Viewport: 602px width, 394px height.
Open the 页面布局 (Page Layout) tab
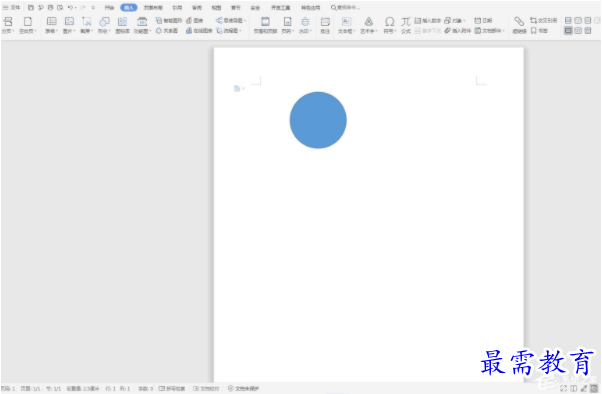coord(153,7)
